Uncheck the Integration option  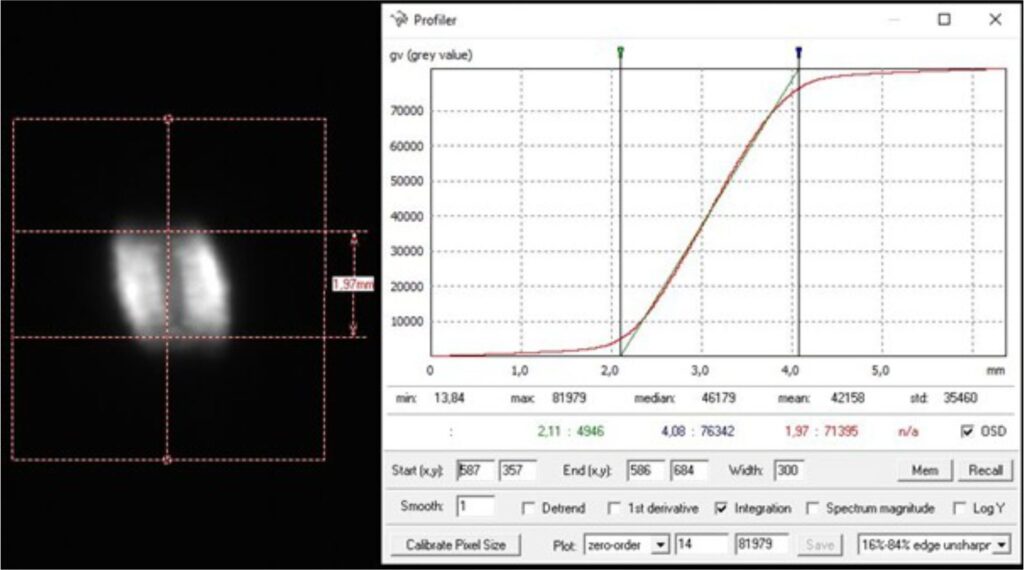721,508
